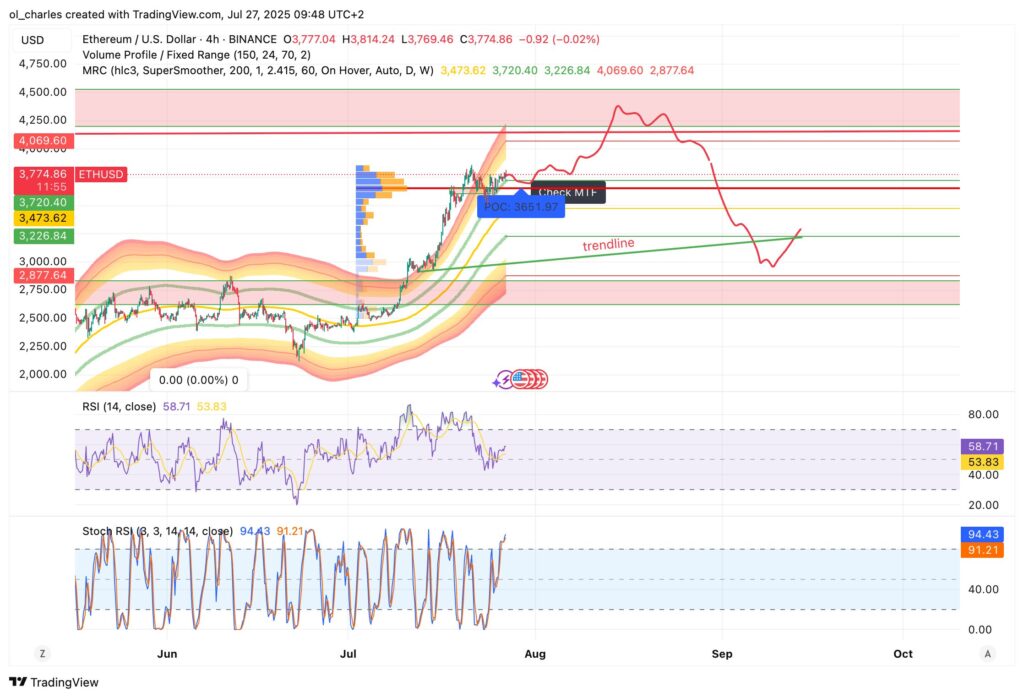Image resolution: width=1024 pixels, height=698 pixels.
Task: Click the 4,069.60 red price level label
Action: pyautogui.click(x=42, y=140)
